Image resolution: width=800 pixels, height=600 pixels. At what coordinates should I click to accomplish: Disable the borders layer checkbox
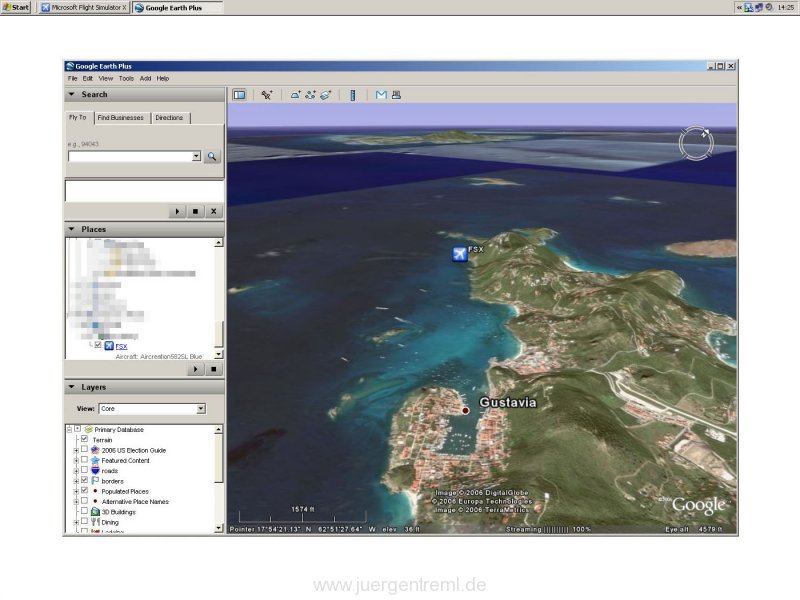pos(85,480)
